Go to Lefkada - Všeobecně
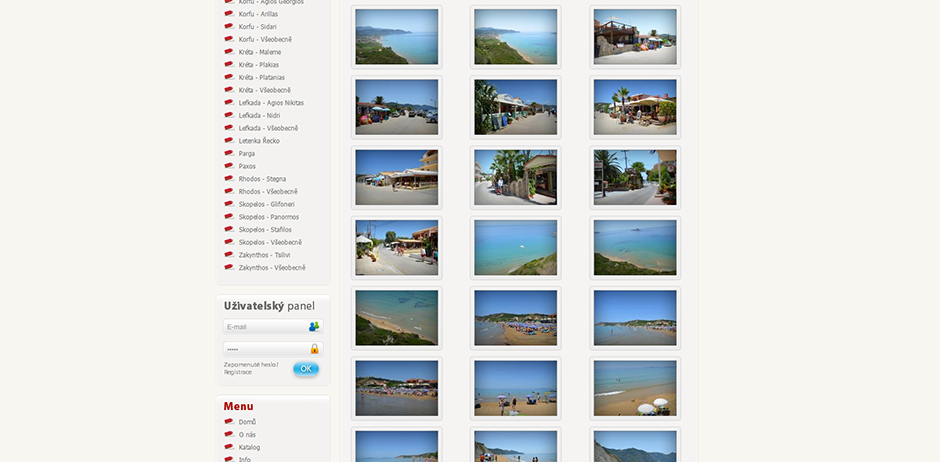The width and height of the screenshot is (940, 462). 268,128
